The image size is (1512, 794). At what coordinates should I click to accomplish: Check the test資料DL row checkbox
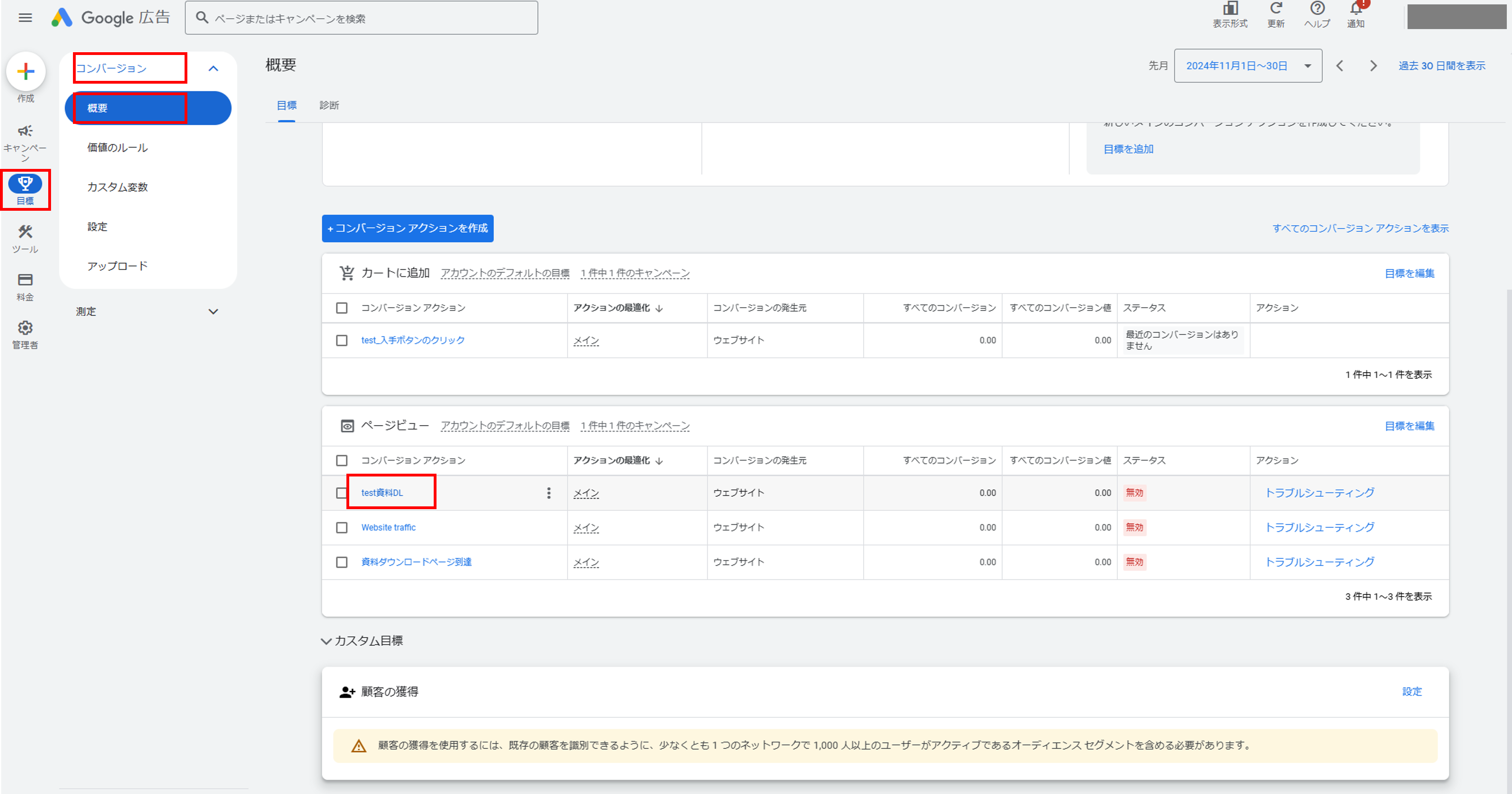click(341, 493)
